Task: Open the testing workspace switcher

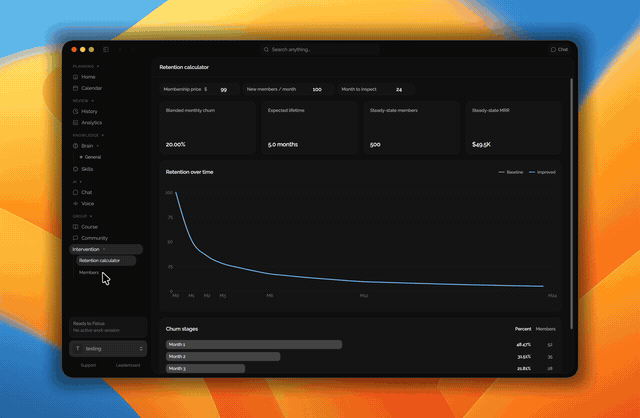Action: coord(108,349)
